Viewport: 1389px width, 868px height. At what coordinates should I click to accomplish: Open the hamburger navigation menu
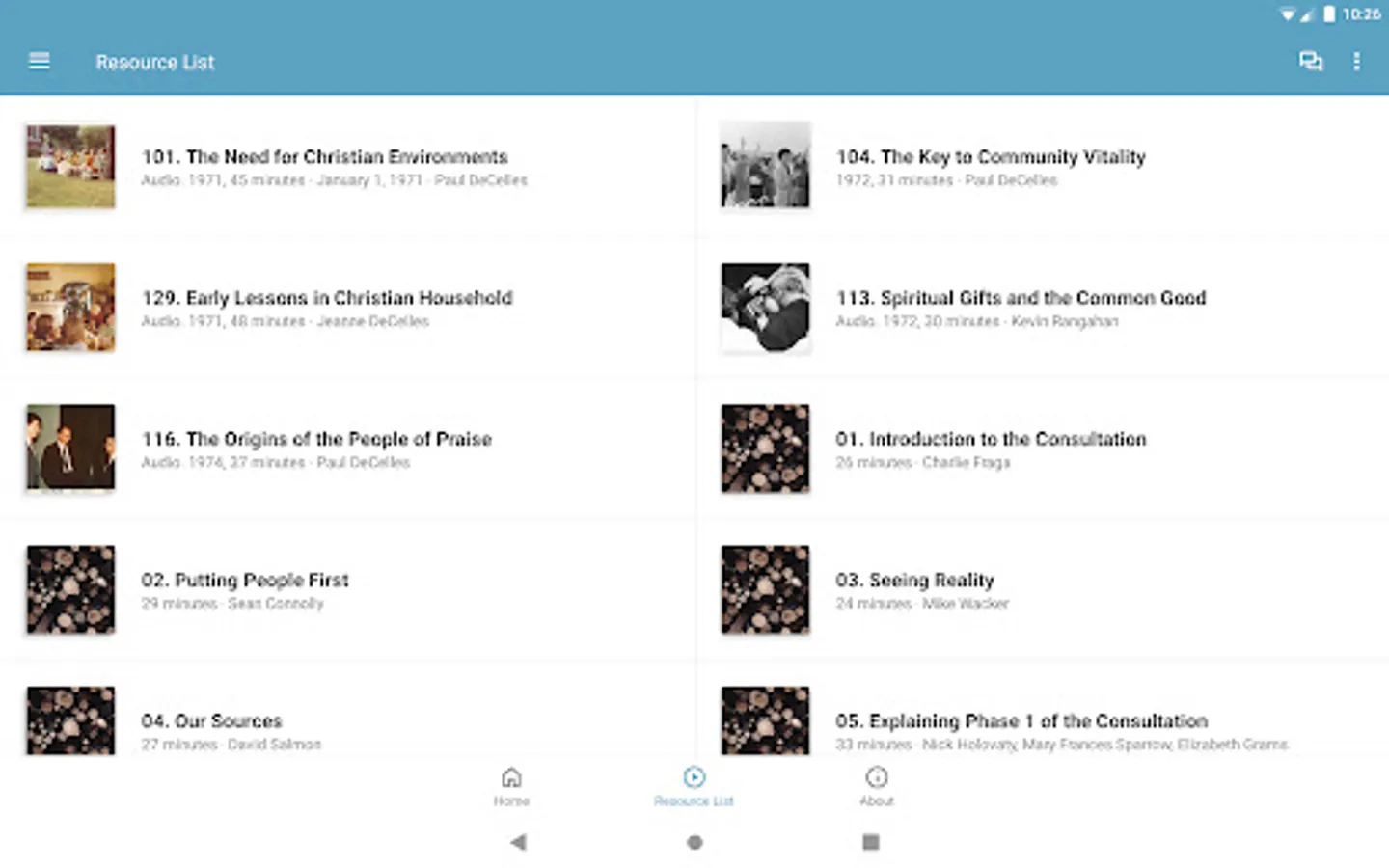[x=40, y=62]
